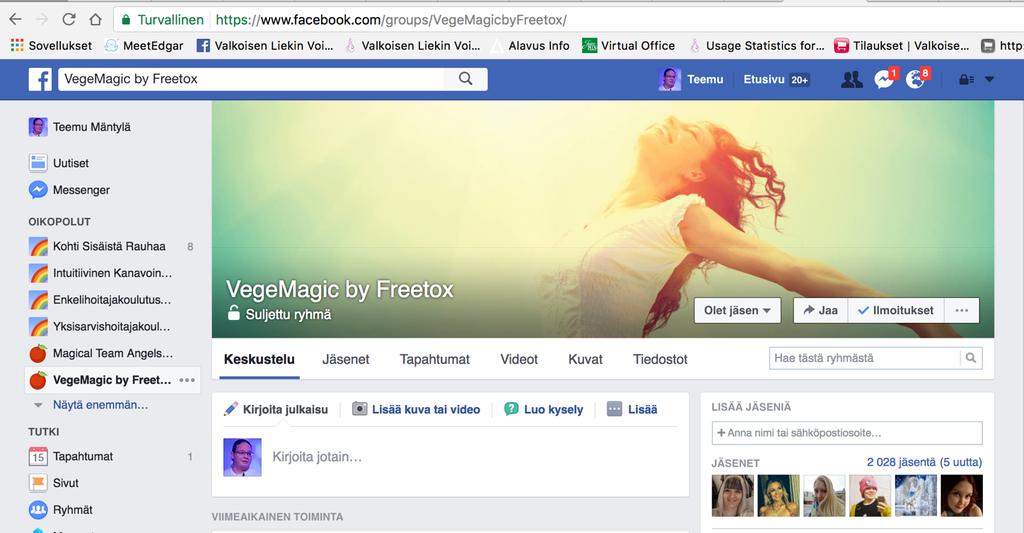Click add member name or email field

(x=847, y=433)
